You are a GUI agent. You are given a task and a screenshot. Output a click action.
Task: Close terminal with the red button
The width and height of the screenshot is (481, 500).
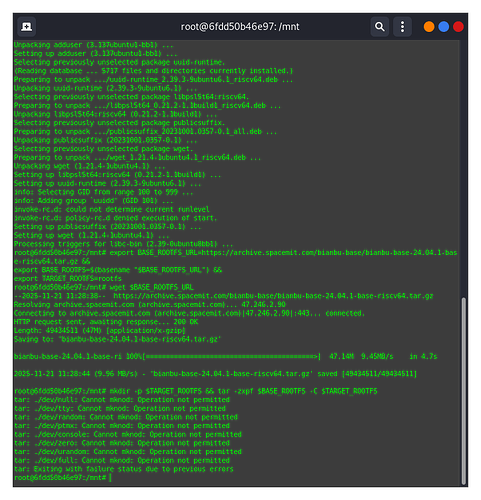(x=458, y=27)
